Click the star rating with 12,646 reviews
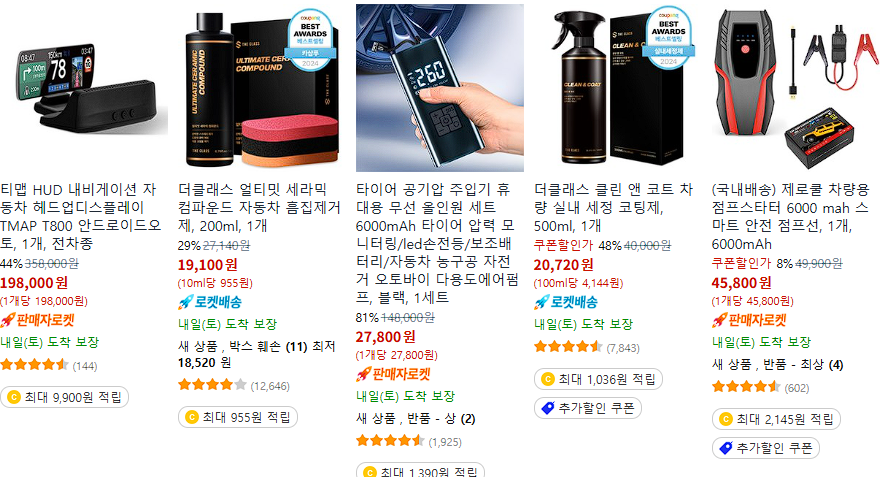 click(212, 385)
